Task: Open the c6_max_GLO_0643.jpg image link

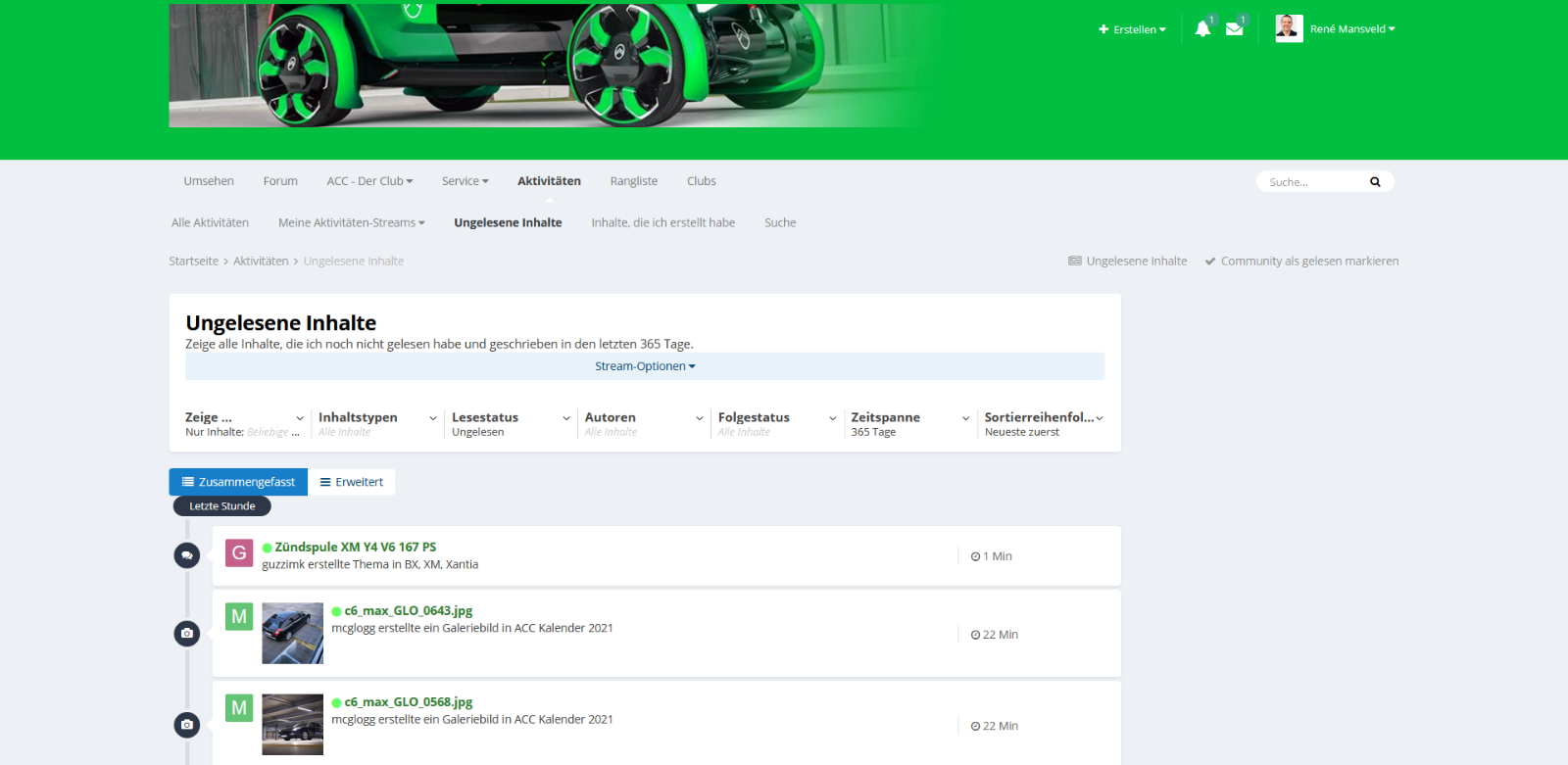Action: click(x=409, y=611)
